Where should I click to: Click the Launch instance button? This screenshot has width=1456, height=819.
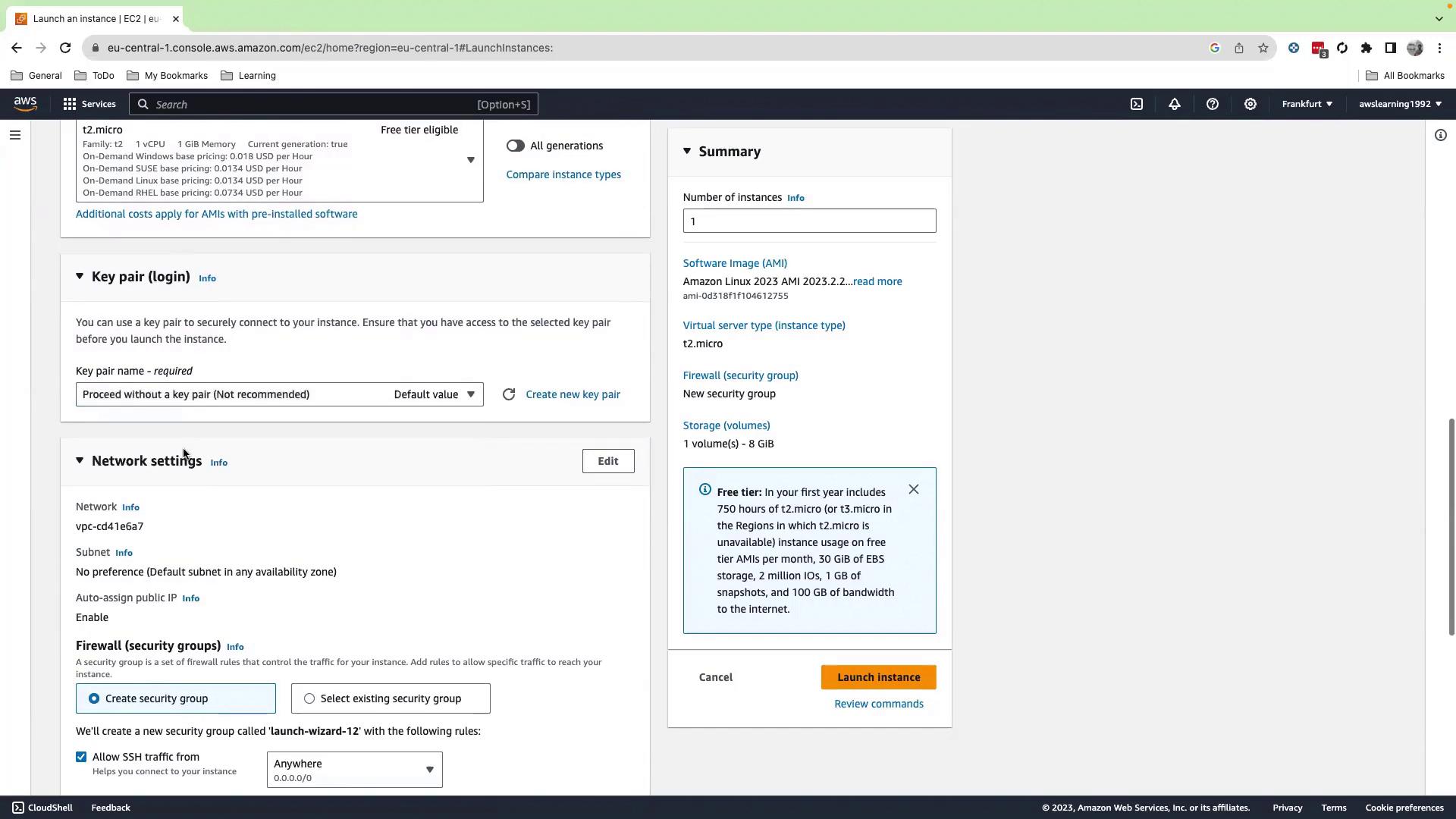click(878, 677)
